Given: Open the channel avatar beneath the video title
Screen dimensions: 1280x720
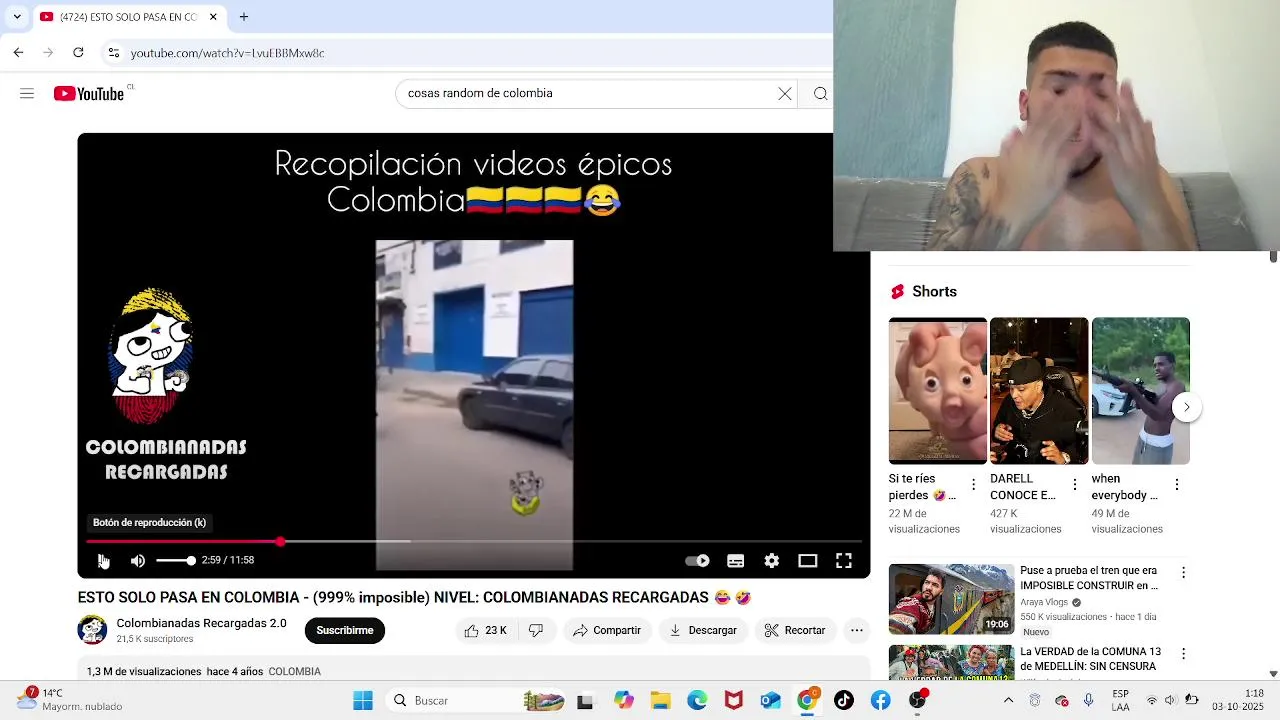Looking at the screenshot, I should (92, 630).
